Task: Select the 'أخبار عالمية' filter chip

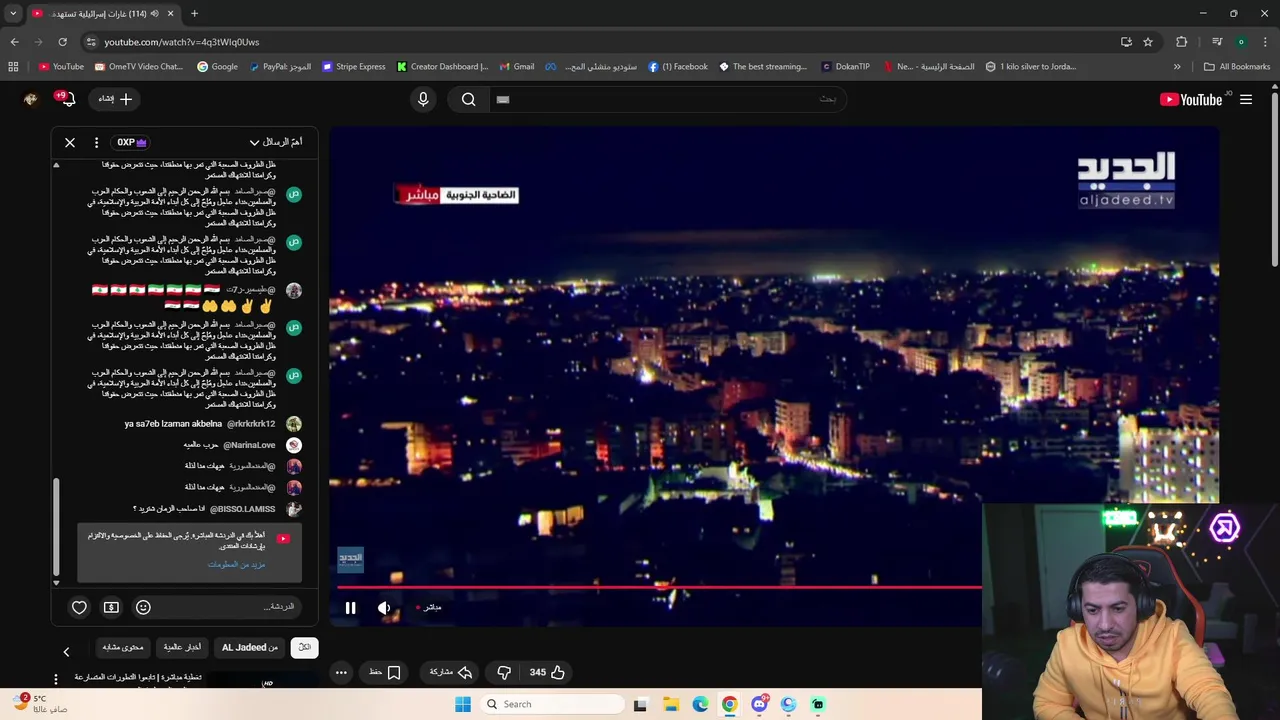Action: (x=182, y=647)
